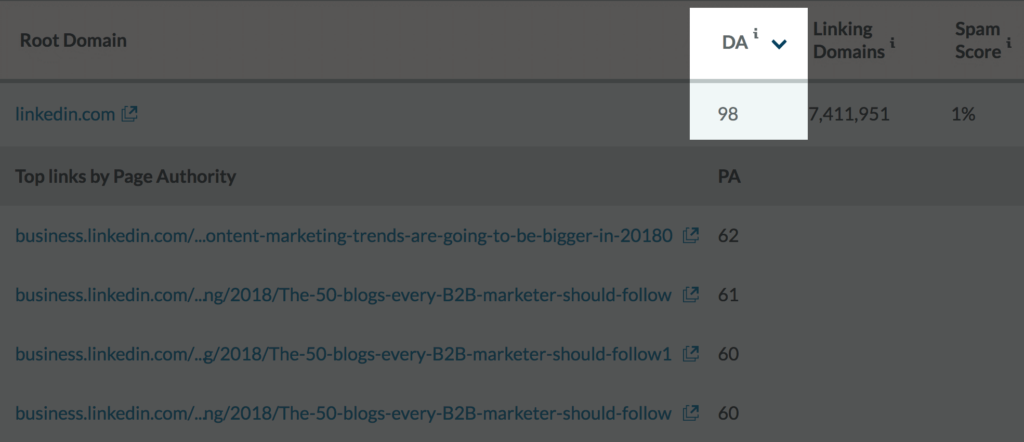
Task: Click the Linking Domains info icon
Action: [x=891, y=42]
